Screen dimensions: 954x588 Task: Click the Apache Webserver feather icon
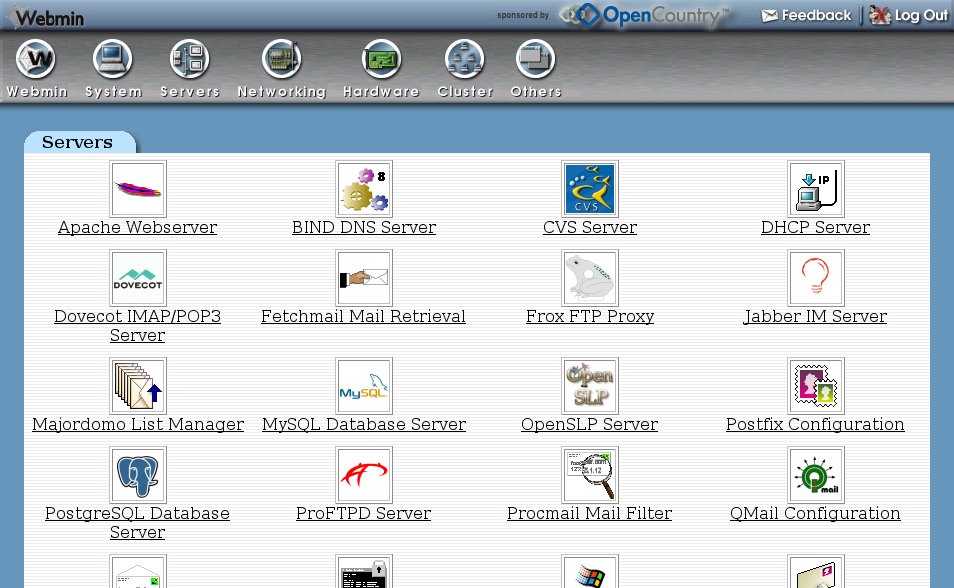point(138,189)
